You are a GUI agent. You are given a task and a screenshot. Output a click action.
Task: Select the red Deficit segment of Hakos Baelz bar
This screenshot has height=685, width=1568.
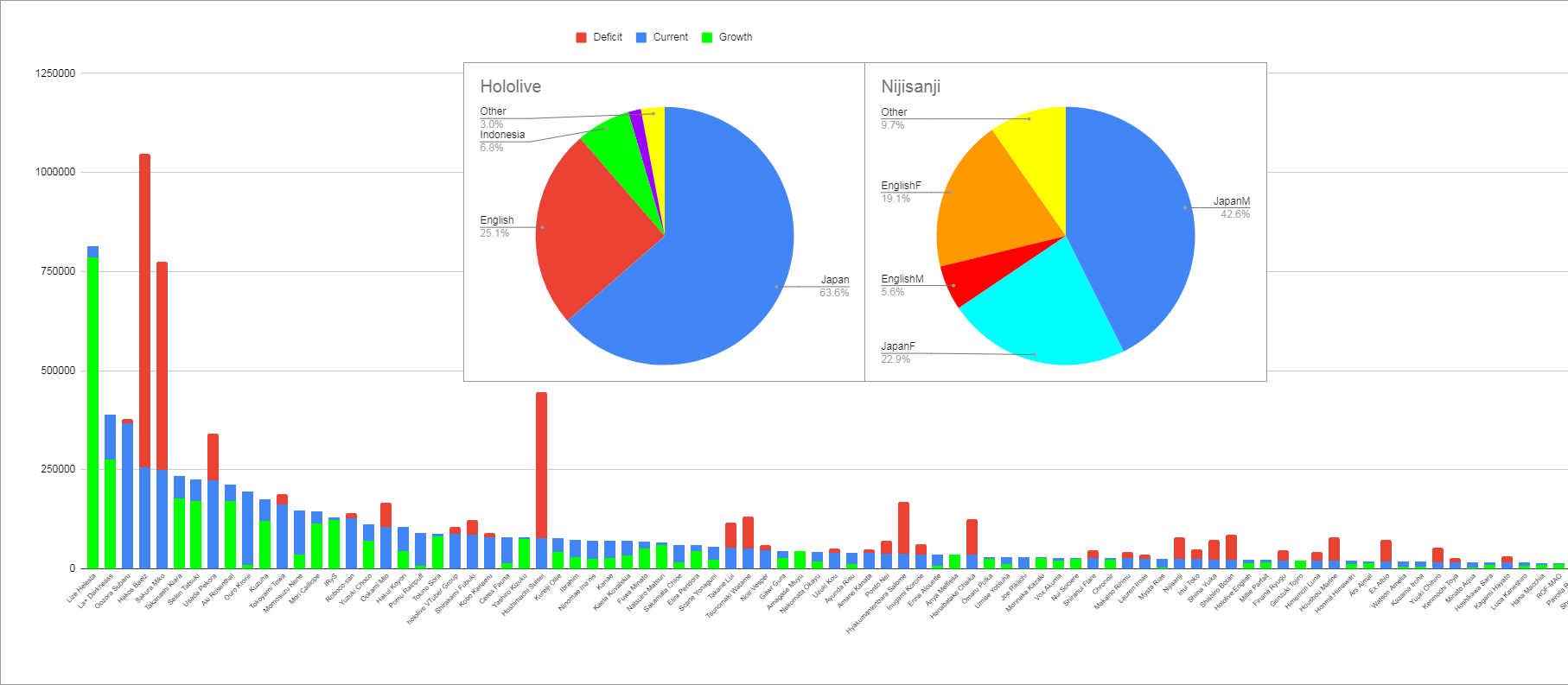(144, 311)
